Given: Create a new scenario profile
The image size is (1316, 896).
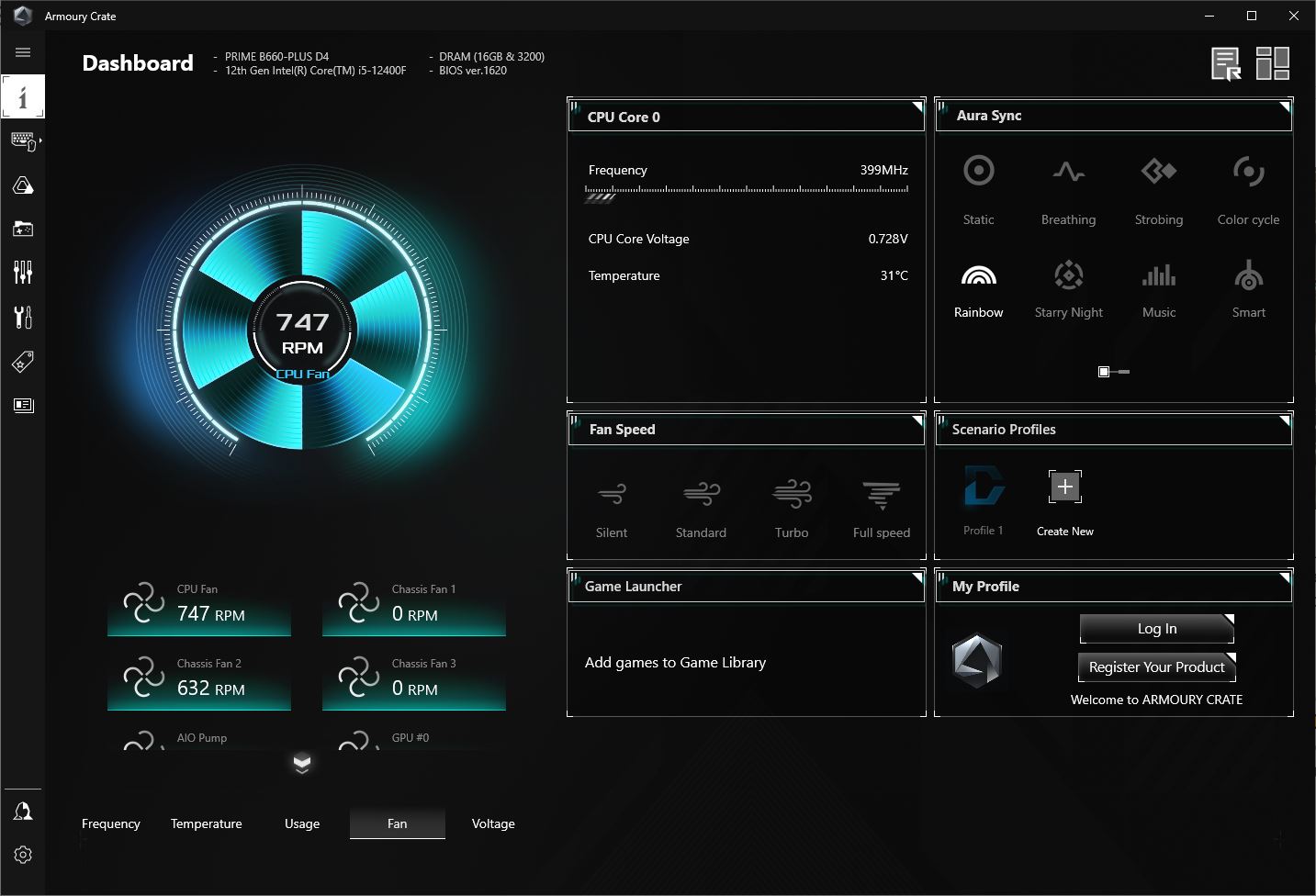Looking at the screenshot, I should 1065,498.
